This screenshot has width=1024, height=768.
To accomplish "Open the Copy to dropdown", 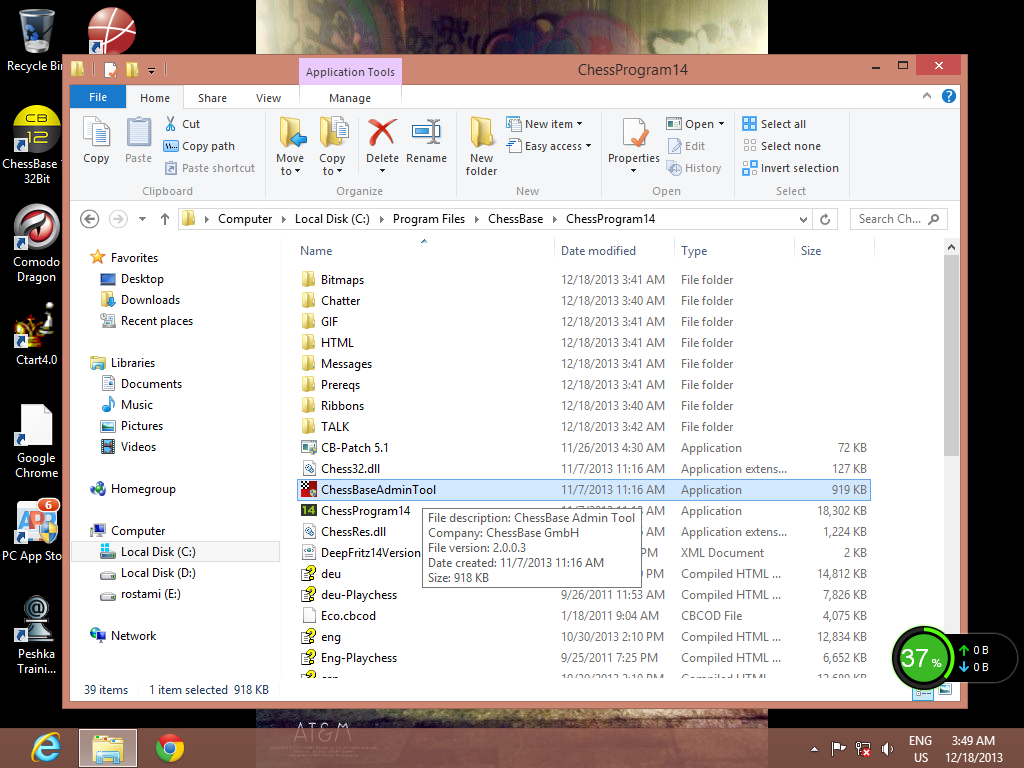I will (x=332, y=164).
